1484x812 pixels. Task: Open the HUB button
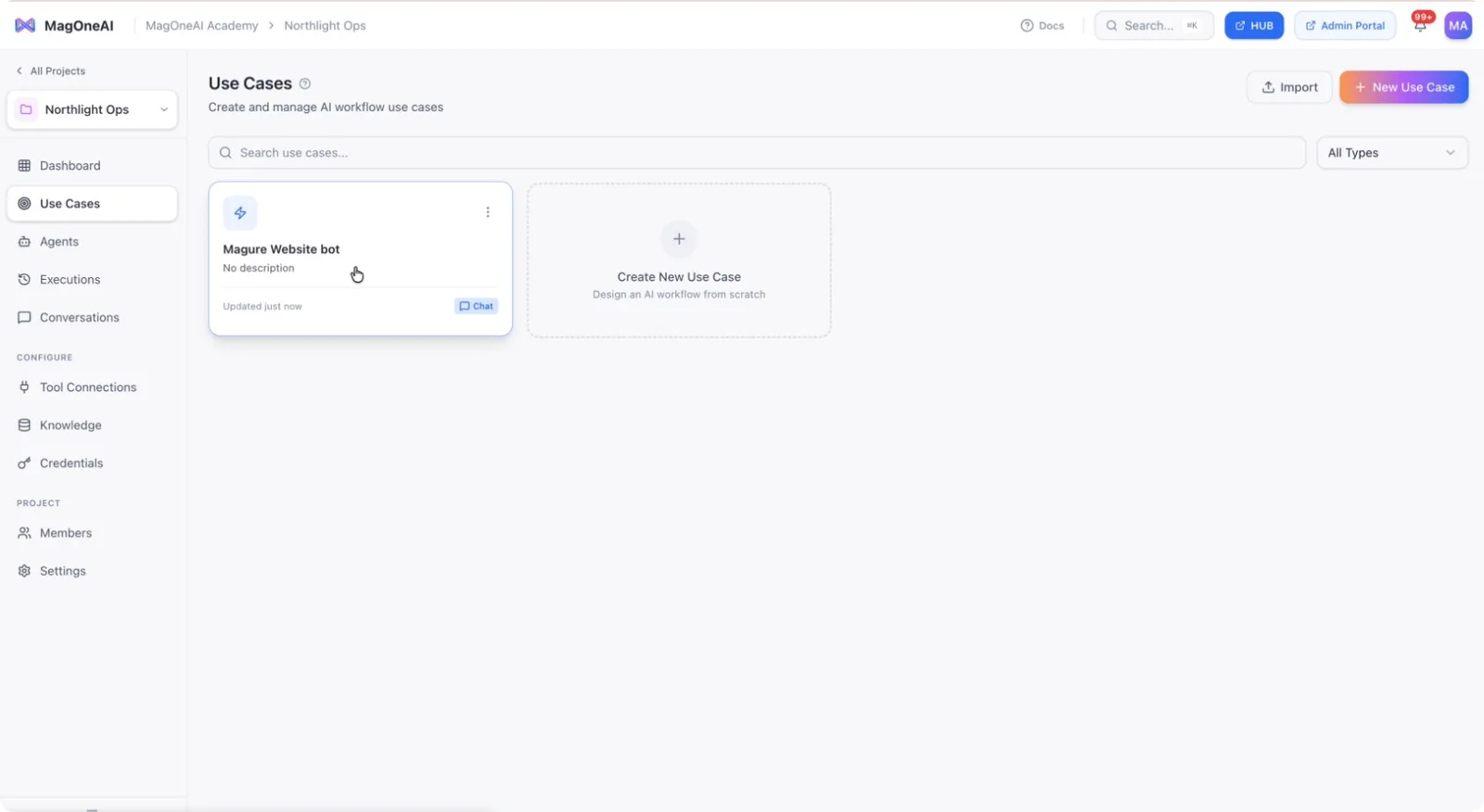(x=1254, y=26)
